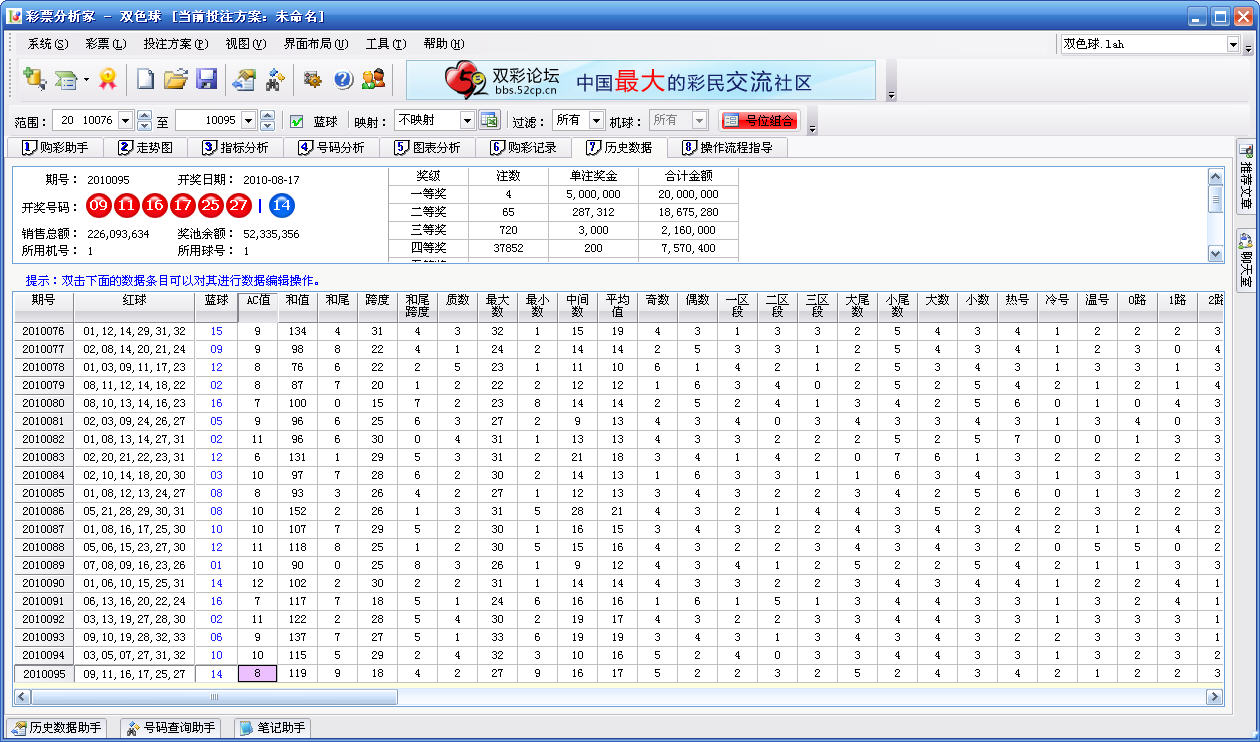Open a file with folder icon

[x=176, y=80]
